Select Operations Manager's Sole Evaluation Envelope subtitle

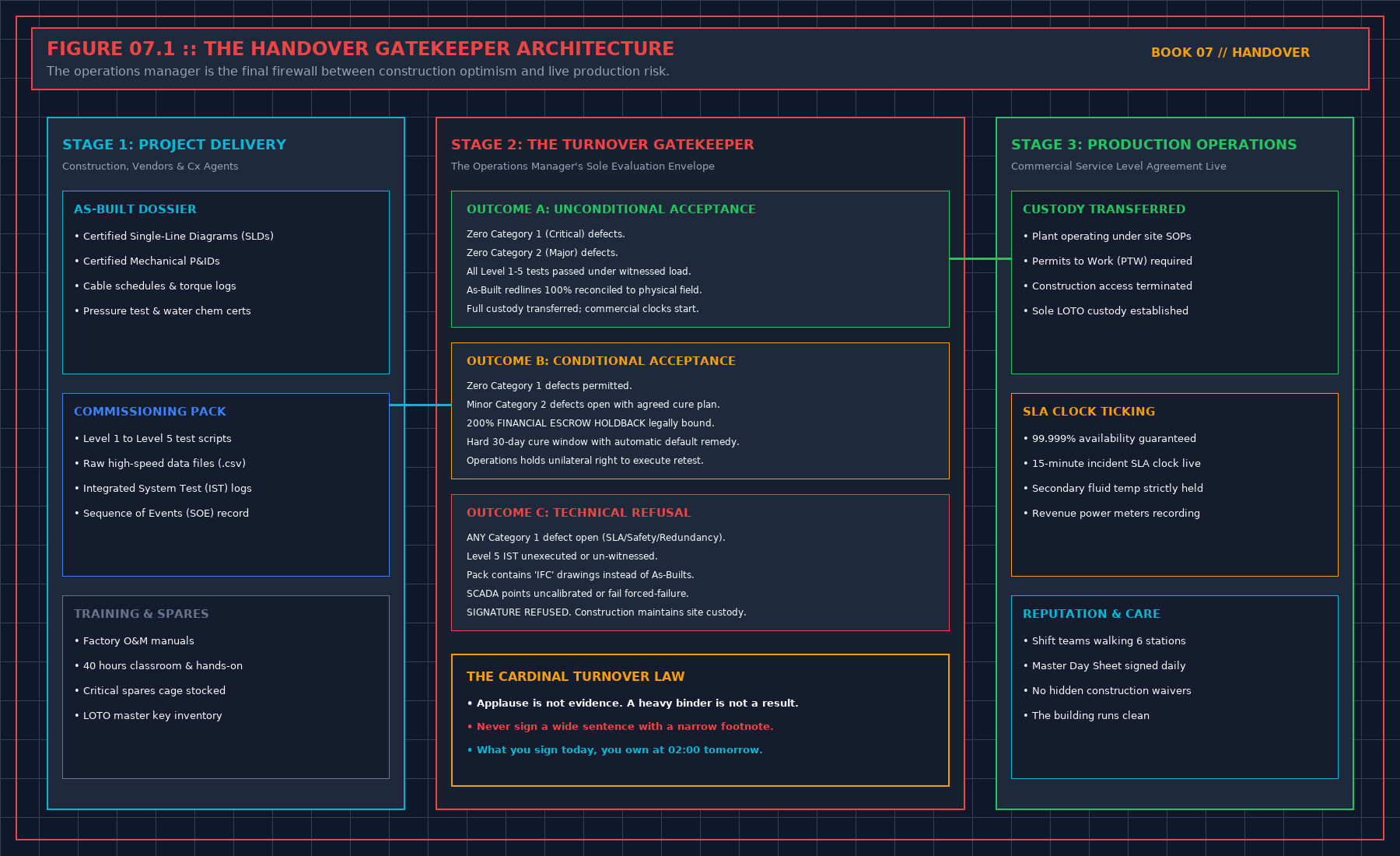(x=583, y=167)
